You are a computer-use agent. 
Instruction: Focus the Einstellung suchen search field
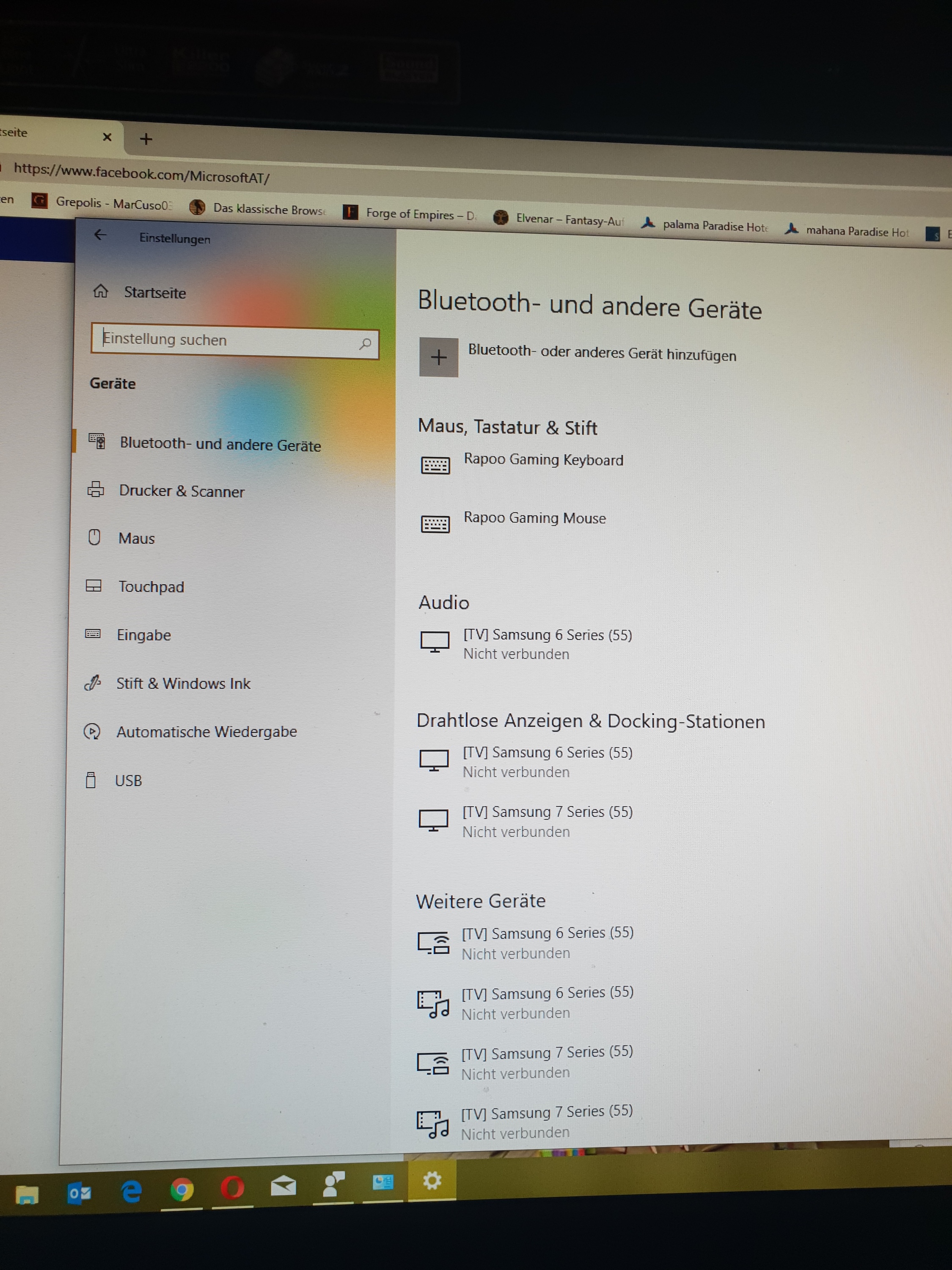235,340
